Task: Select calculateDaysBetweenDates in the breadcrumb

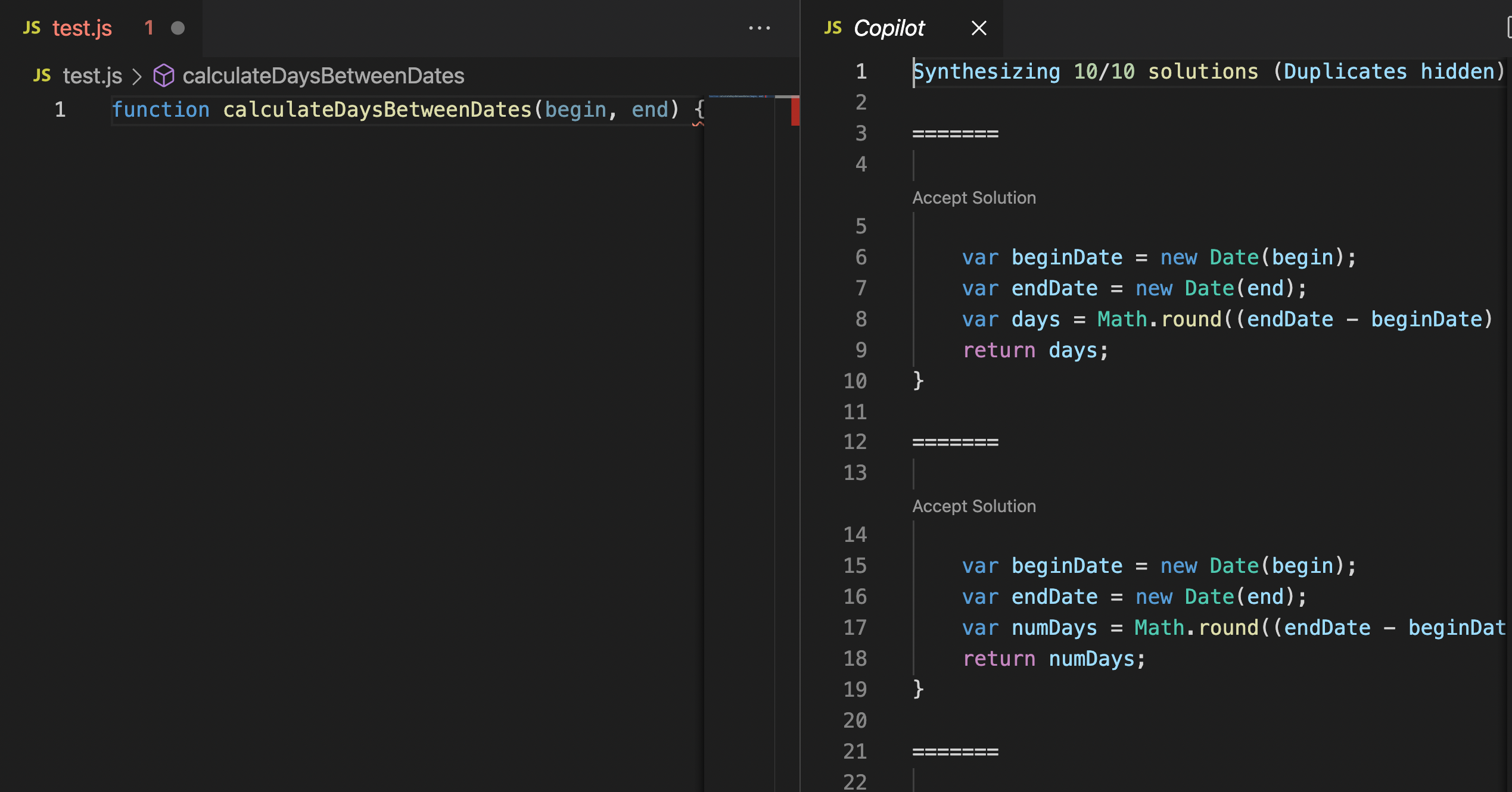Action: [x=323, y=76]
